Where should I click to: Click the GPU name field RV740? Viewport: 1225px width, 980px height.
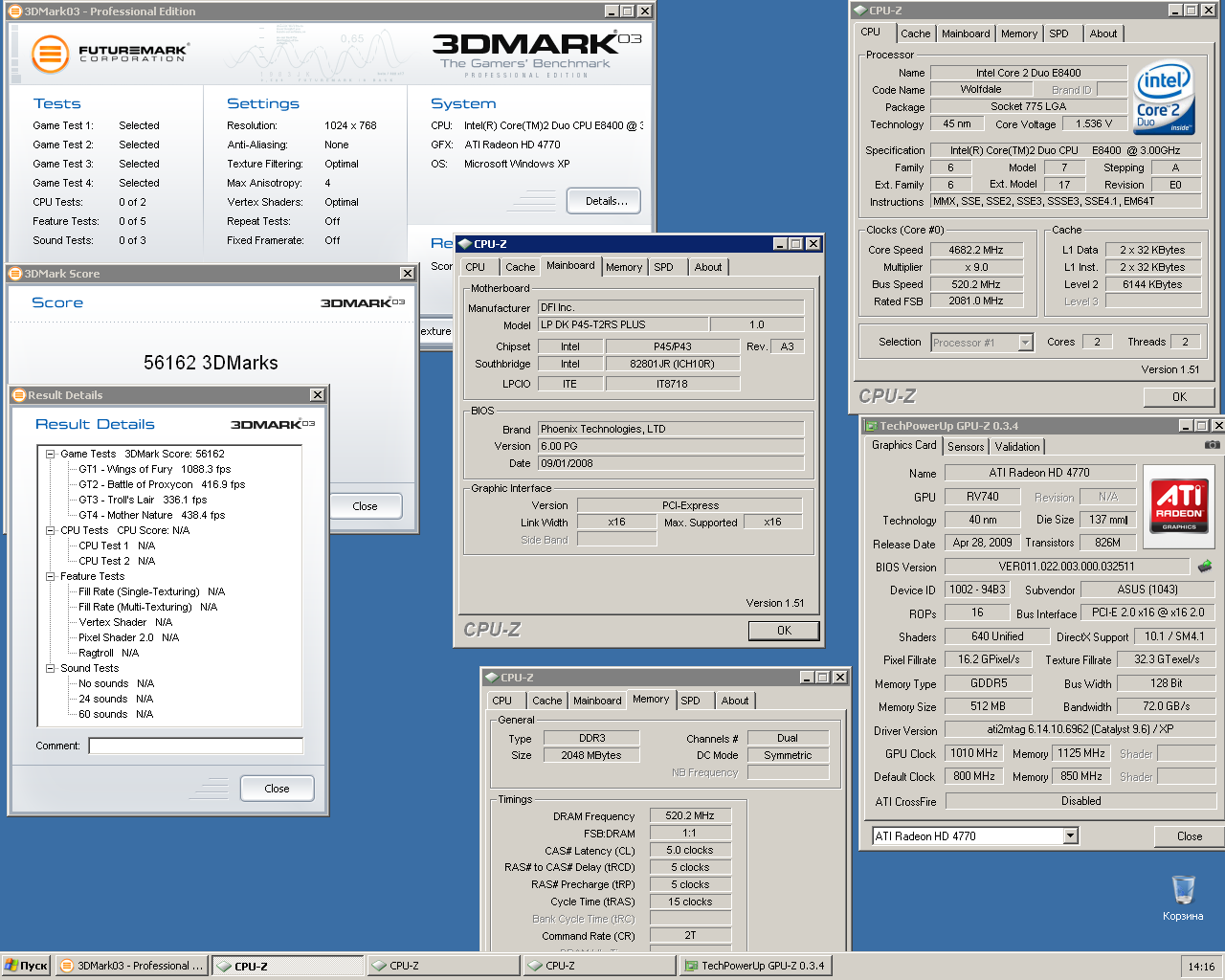(x=983, y=497)
